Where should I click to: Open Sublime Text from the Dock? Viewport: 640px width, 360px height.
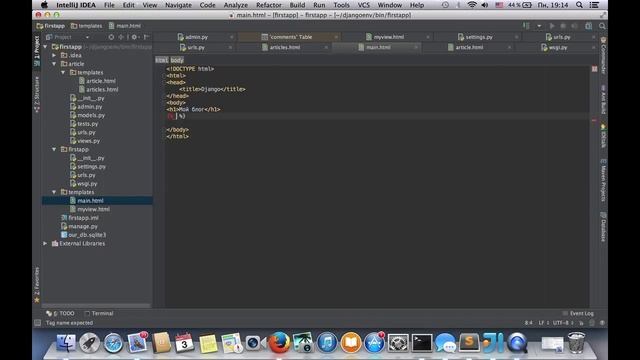(469, 342)
